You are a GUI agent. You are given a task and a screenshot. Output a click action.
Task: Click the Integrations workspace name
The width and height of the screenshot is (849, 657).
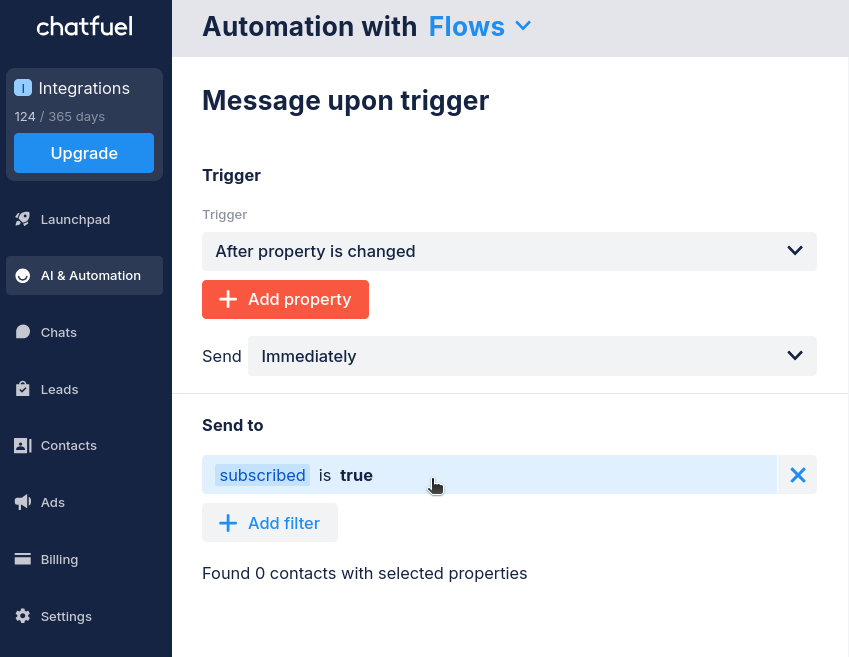tap(84, 88)
